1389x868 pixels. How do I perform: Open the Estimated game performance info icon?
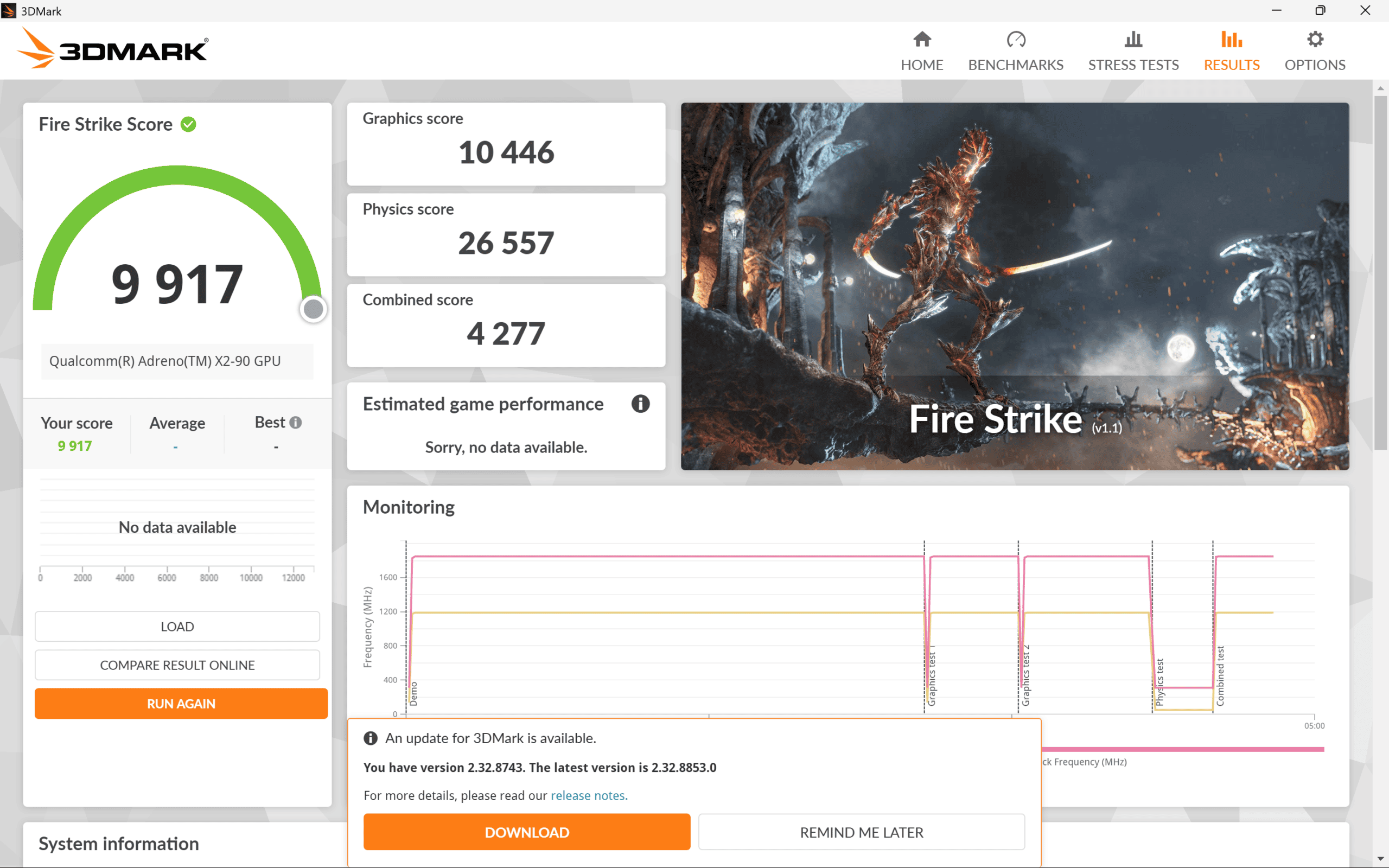point(641,404)
